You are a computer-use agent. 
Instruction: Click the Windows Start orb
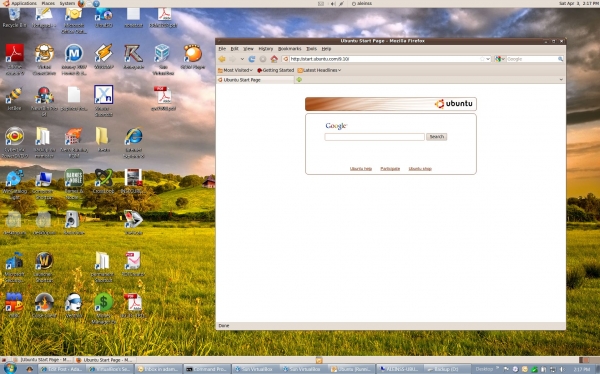click(x=10, y=369)
